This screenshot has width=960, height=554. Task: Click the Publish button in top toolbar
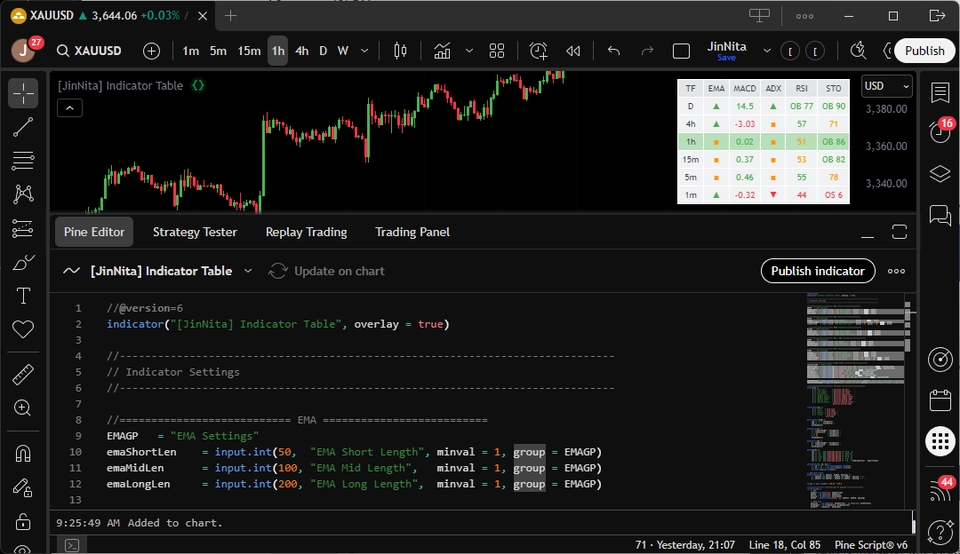click(x=924, y=51)
